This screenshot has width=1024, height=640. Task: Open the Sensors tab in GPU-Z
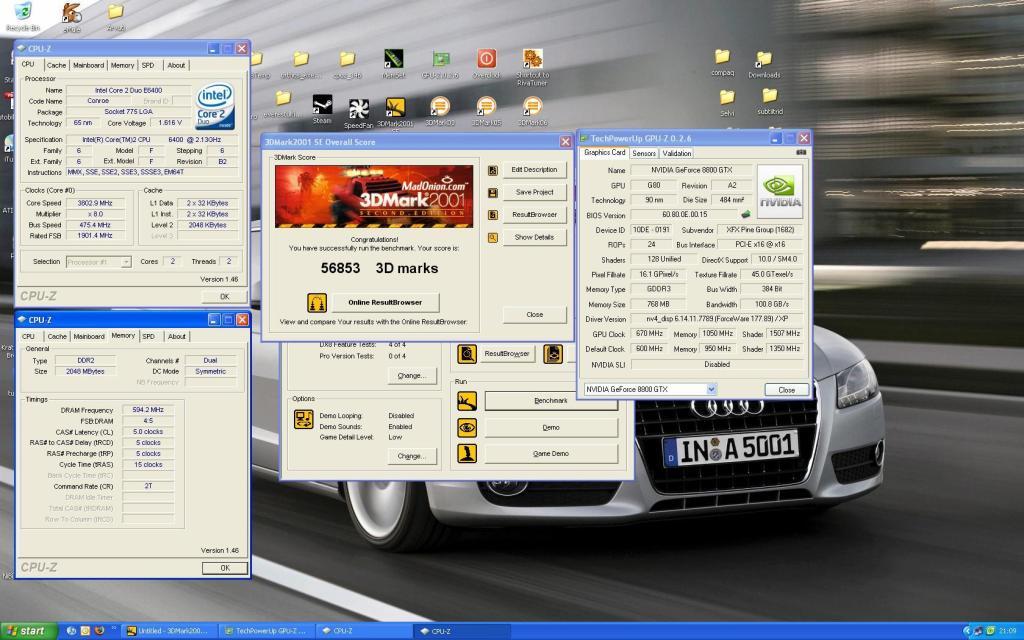click(644, 153)
